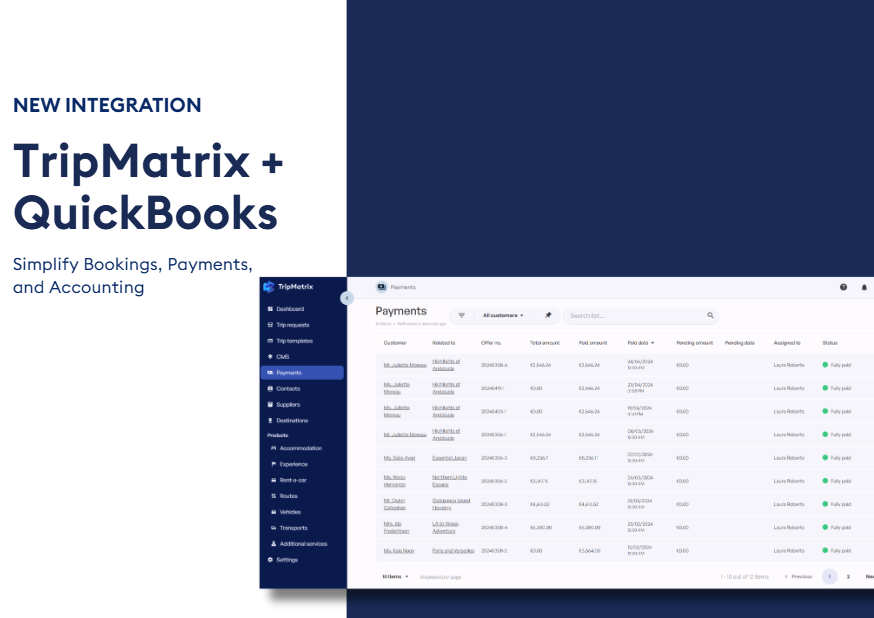Collapse the sidebar with the chevron toggle
The height and width of the screenshot is (618, 874).
346,299
